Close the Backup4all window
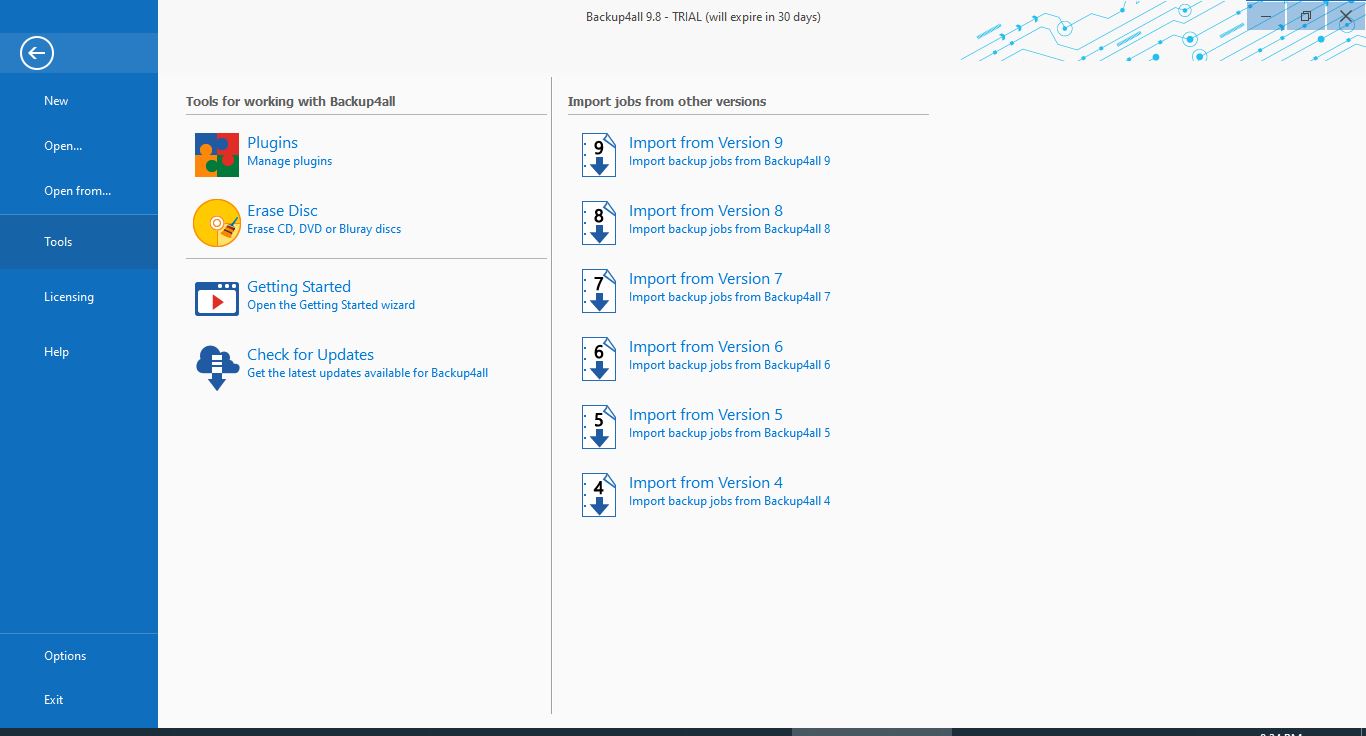 pyautogui.click(x=1346, y=16)
